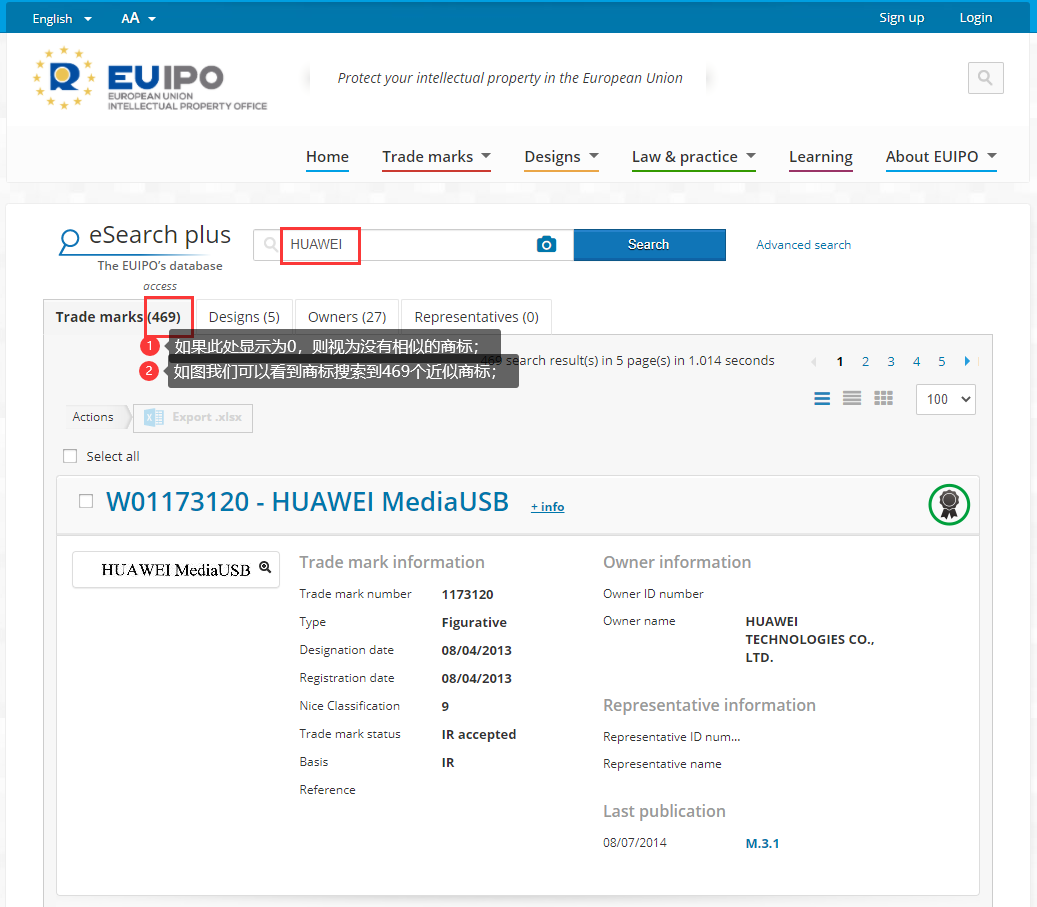Open the Home menu item

pos(327,157)
